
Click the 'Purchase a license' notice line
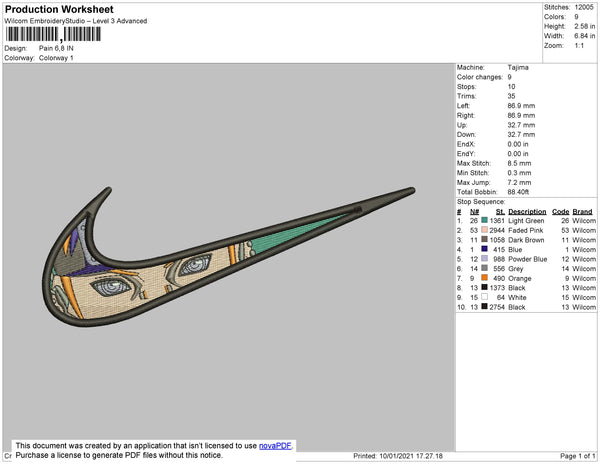click(x=119, y=455)
